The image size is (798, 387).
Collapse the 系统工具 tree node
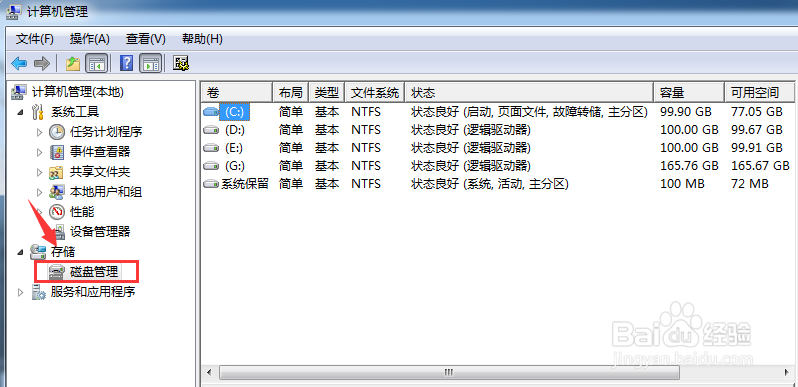point(20,112)
